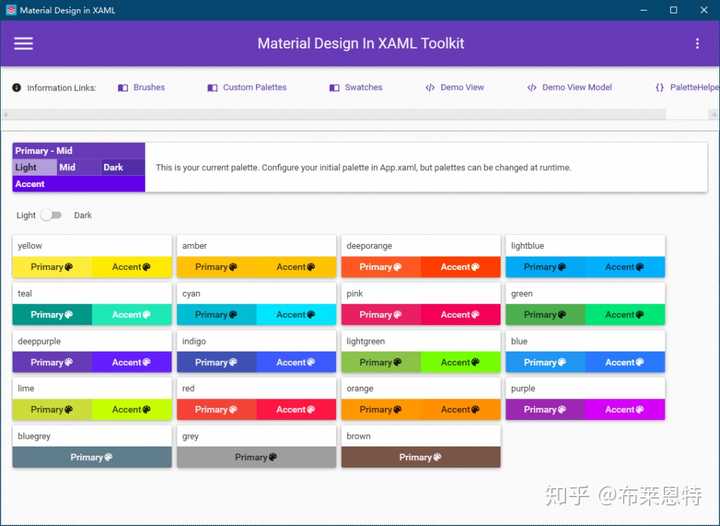Maximize the Material Design in XAML window

tap(673, 10)
